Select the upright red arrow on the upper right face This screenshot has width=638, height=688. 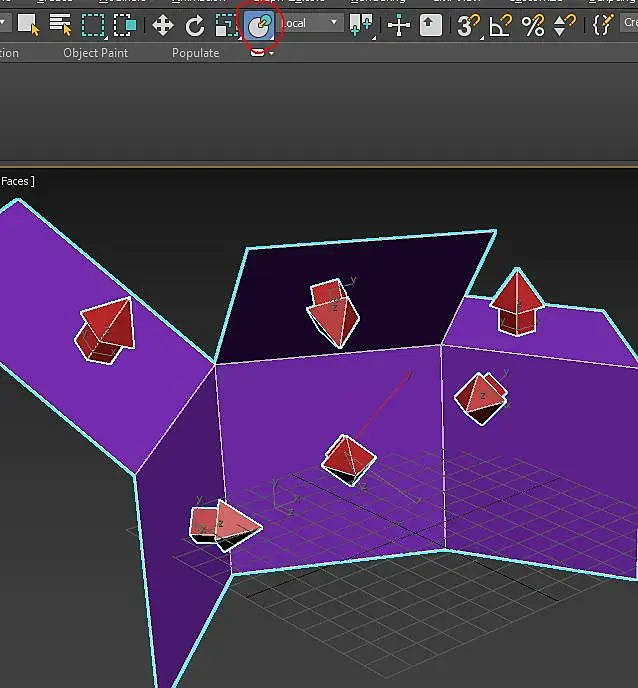click(x=517, y=301)
